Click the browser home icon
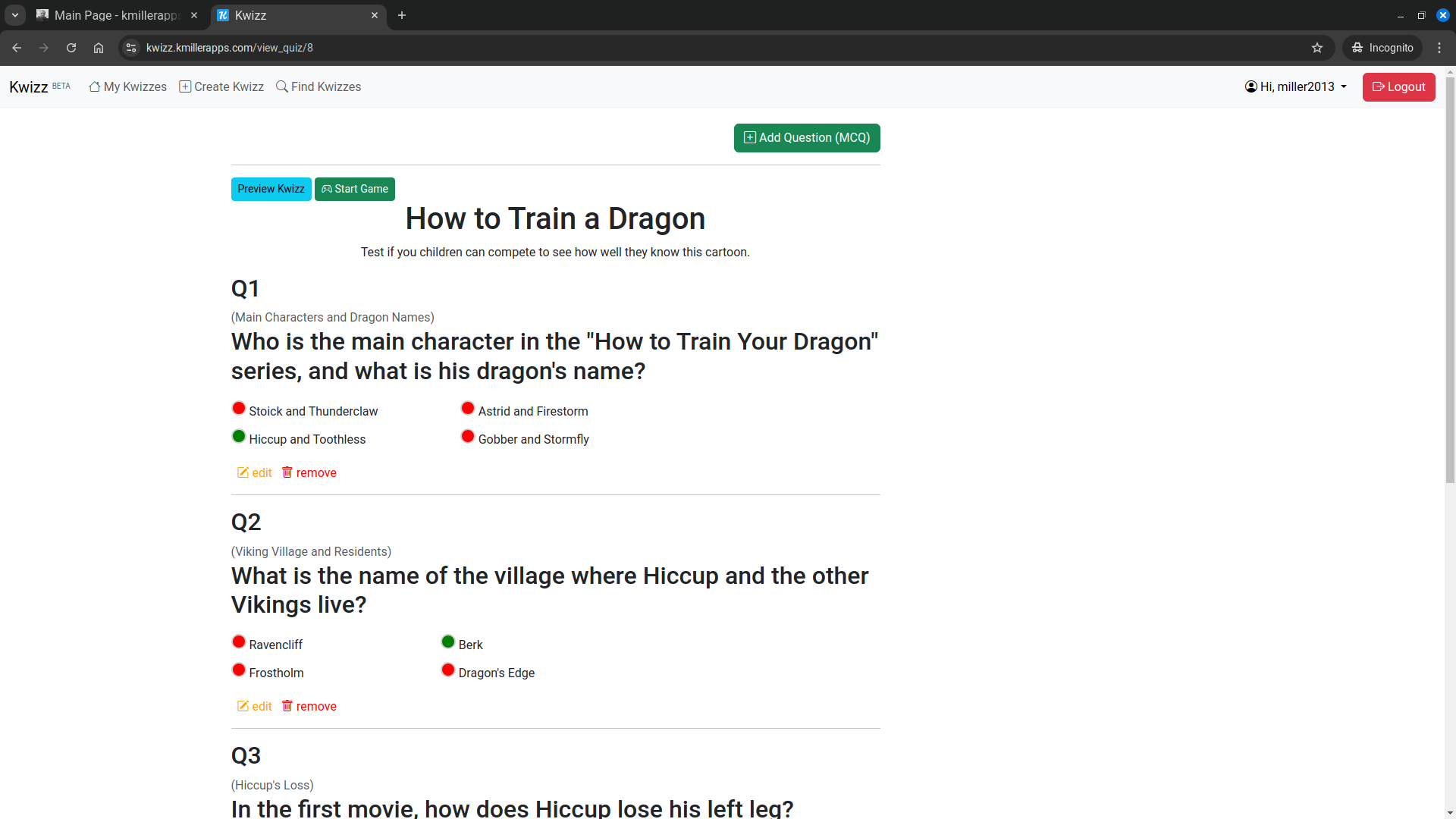Viewport: 1456px width, 819px height. (x=99, y=48)
